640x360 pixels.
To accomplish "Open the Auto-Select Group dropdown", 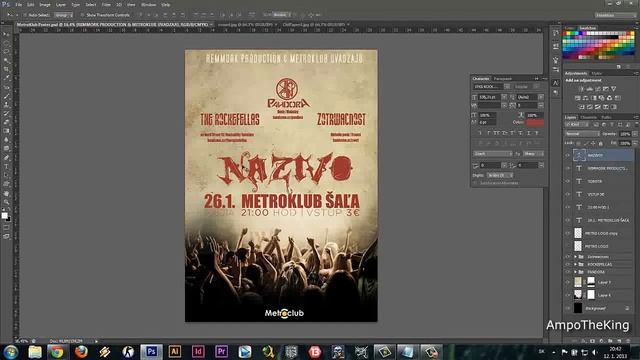I will tap(64, 15).
